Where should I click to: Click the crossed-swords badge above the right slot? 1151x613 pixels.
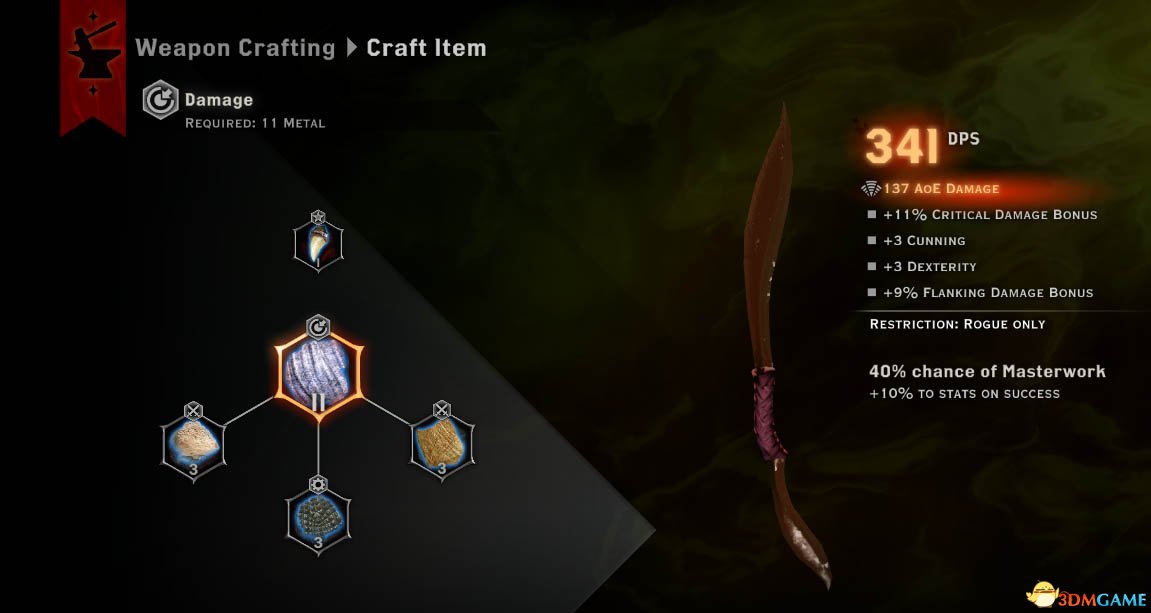(x=441, y=410)
